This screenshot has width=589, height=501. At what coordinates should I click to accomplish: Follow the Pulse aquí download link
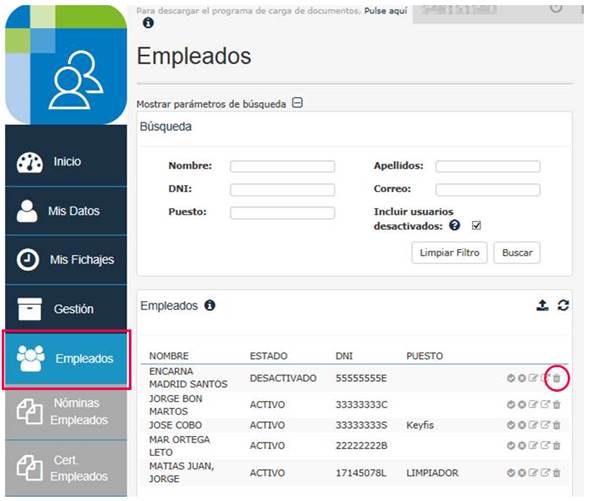(385, 11)
